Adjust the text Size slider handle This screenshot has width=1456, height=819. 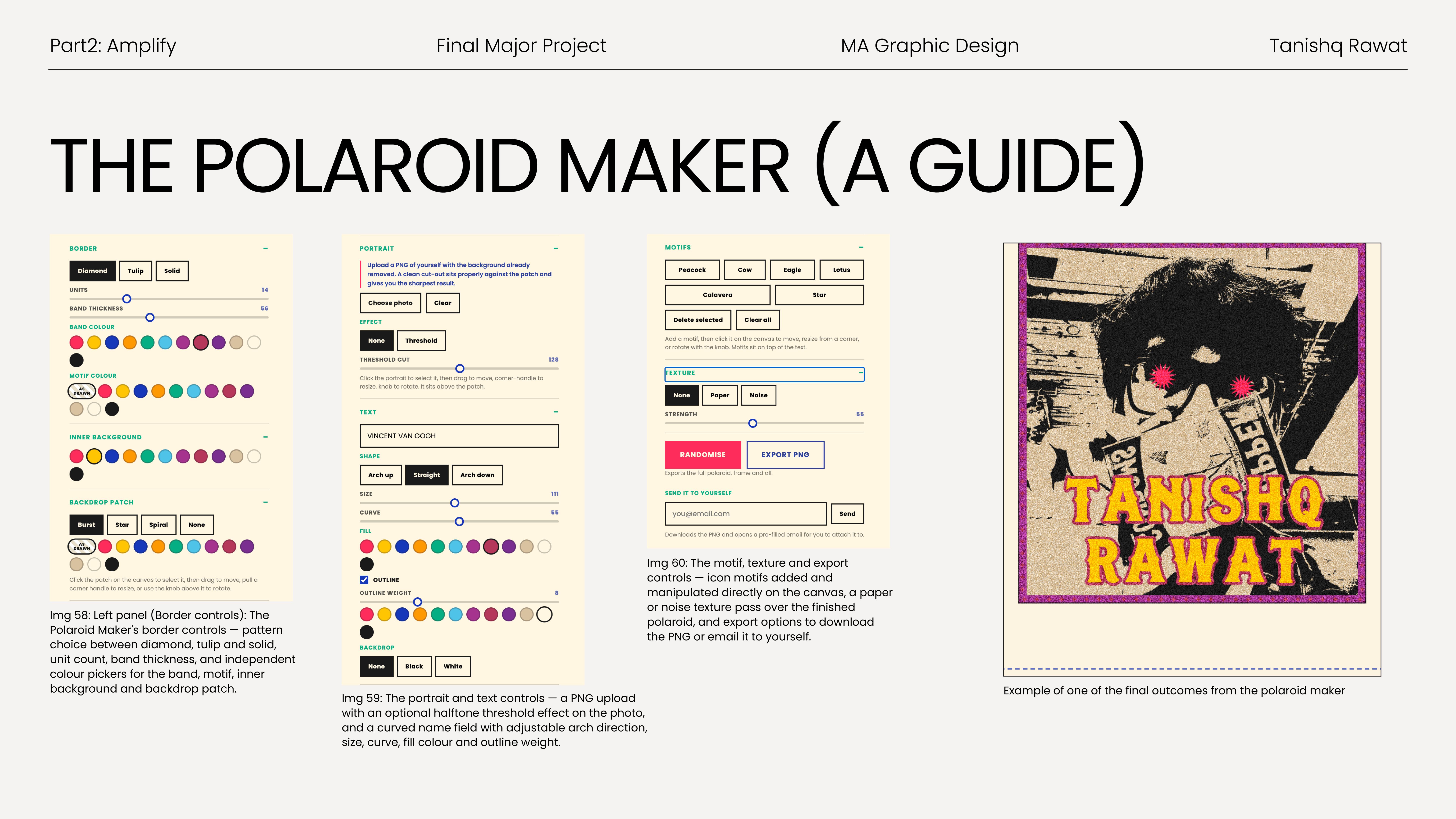click(x=454, y=503)
